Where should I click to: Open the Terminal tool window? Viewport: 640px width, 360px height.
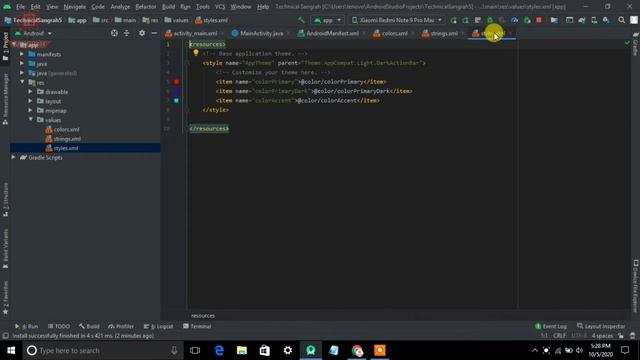[197, 326]
